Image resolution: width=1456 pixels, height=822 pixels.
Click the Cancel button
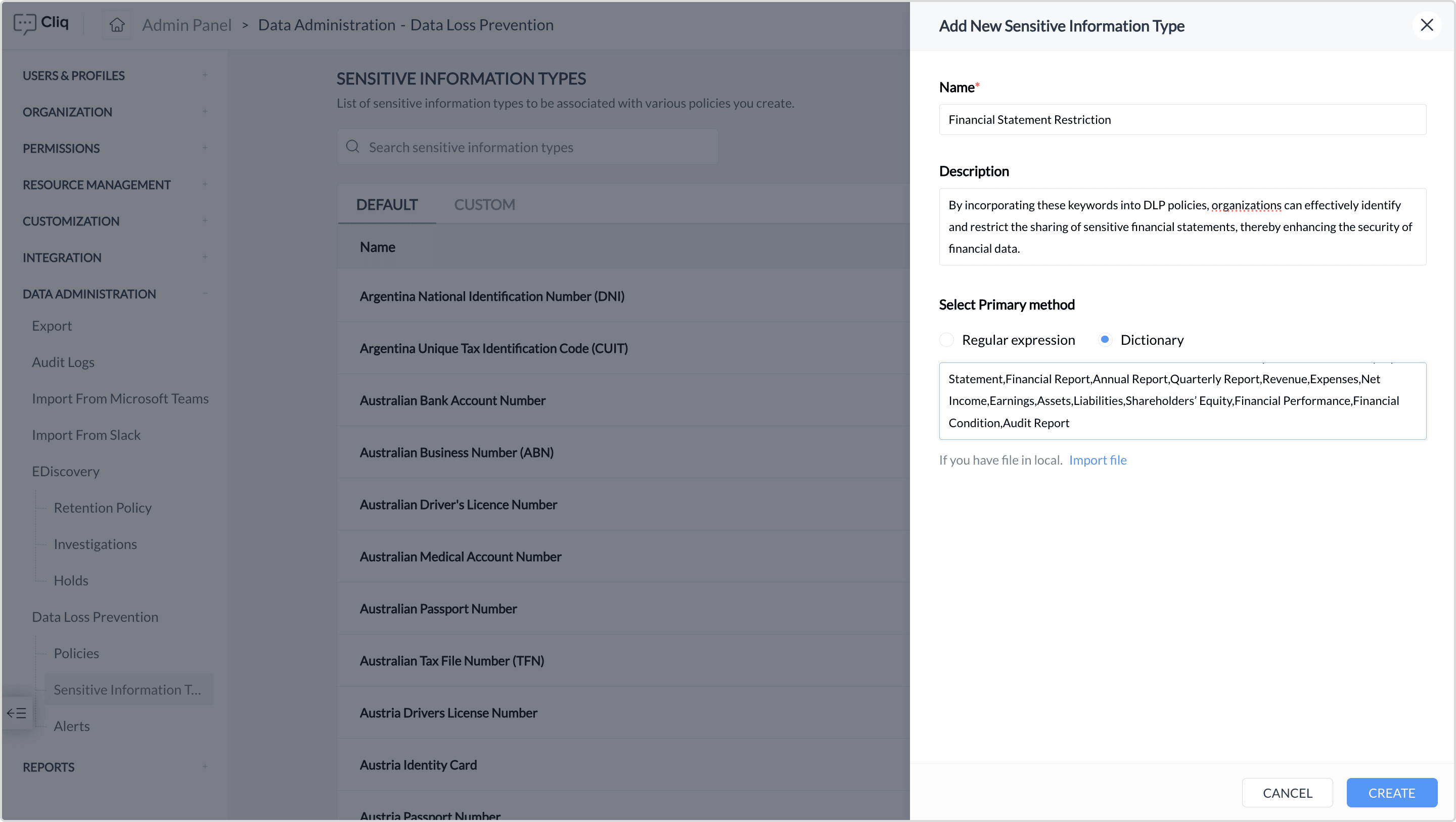coord(1287,793)
